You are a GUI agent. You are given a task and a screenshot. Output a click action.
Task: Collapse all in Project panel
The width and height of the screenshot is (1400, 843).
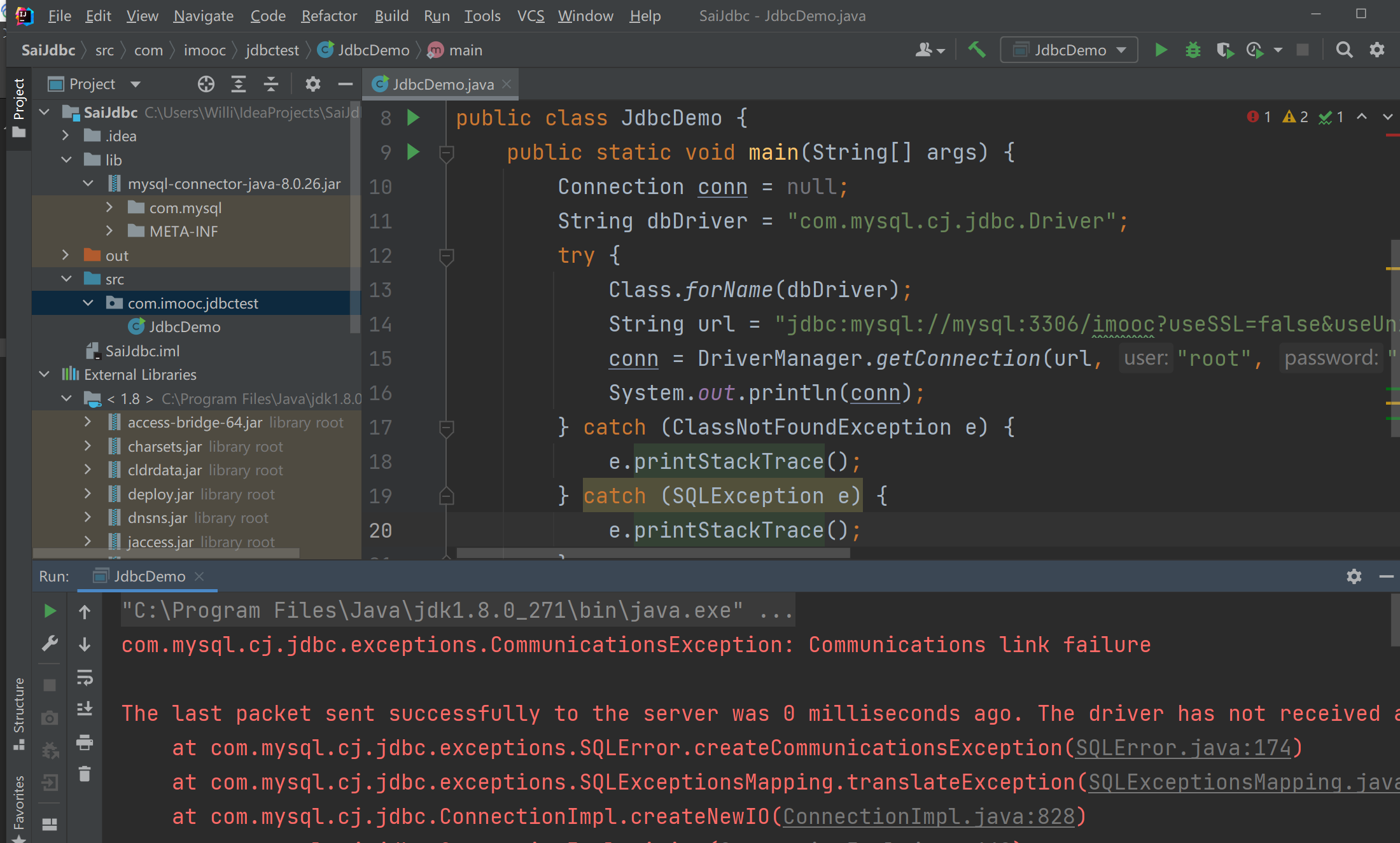tap(271, 84)
